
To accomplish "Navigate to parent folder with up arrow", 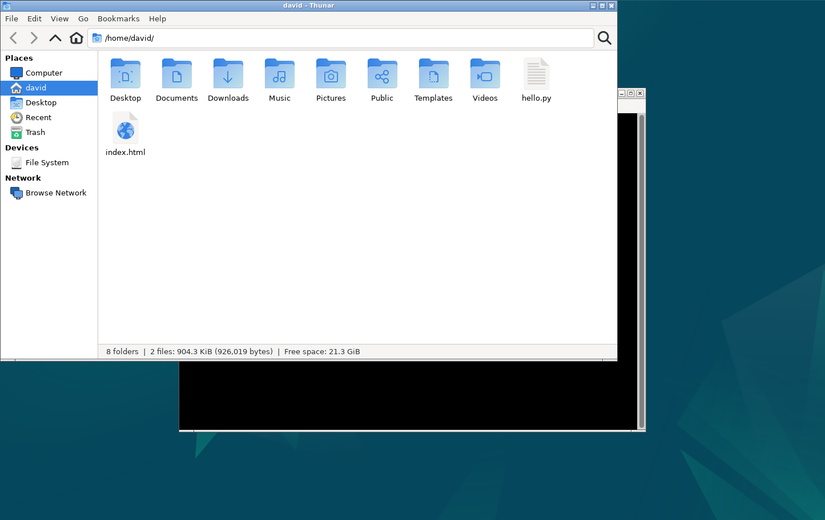I will (x=55, y=38).
